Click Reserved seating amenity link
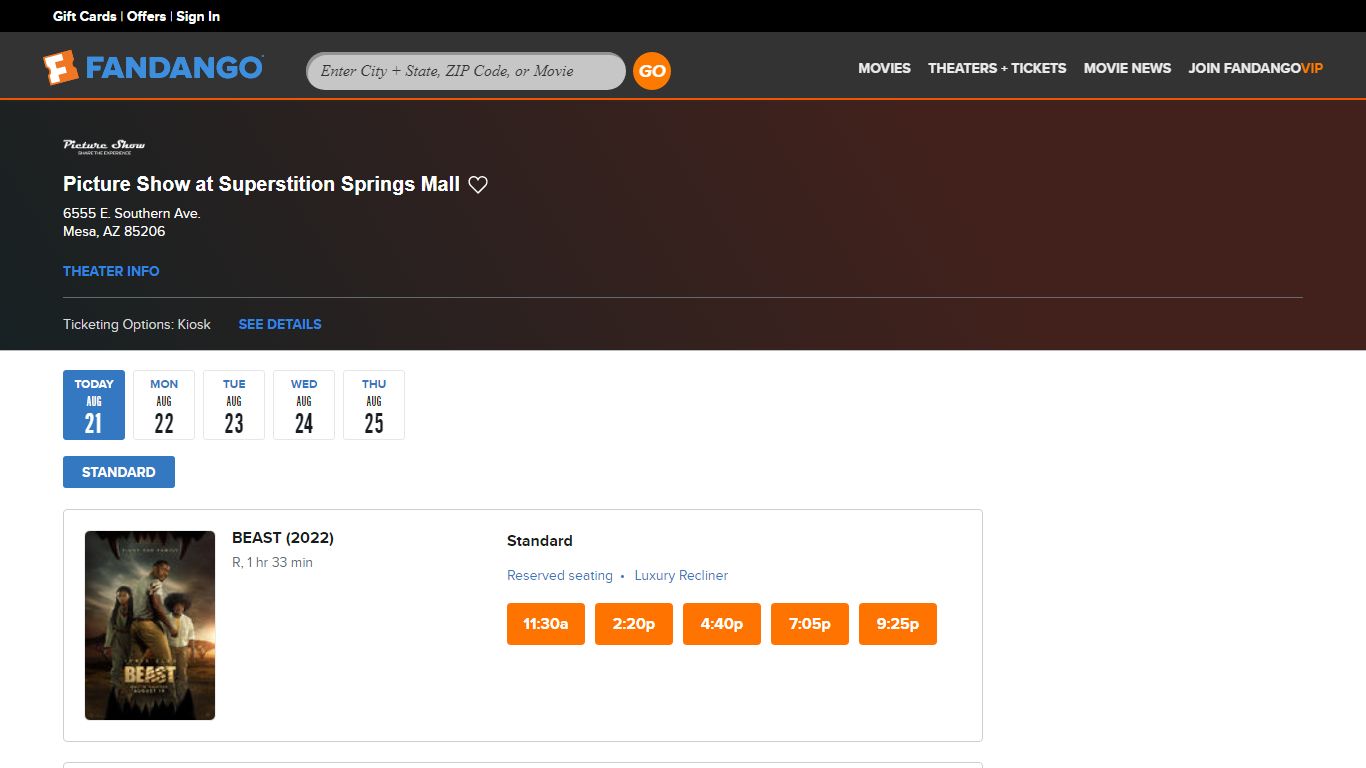Screen dimensions: 1366x768 (x=560, y=575)
